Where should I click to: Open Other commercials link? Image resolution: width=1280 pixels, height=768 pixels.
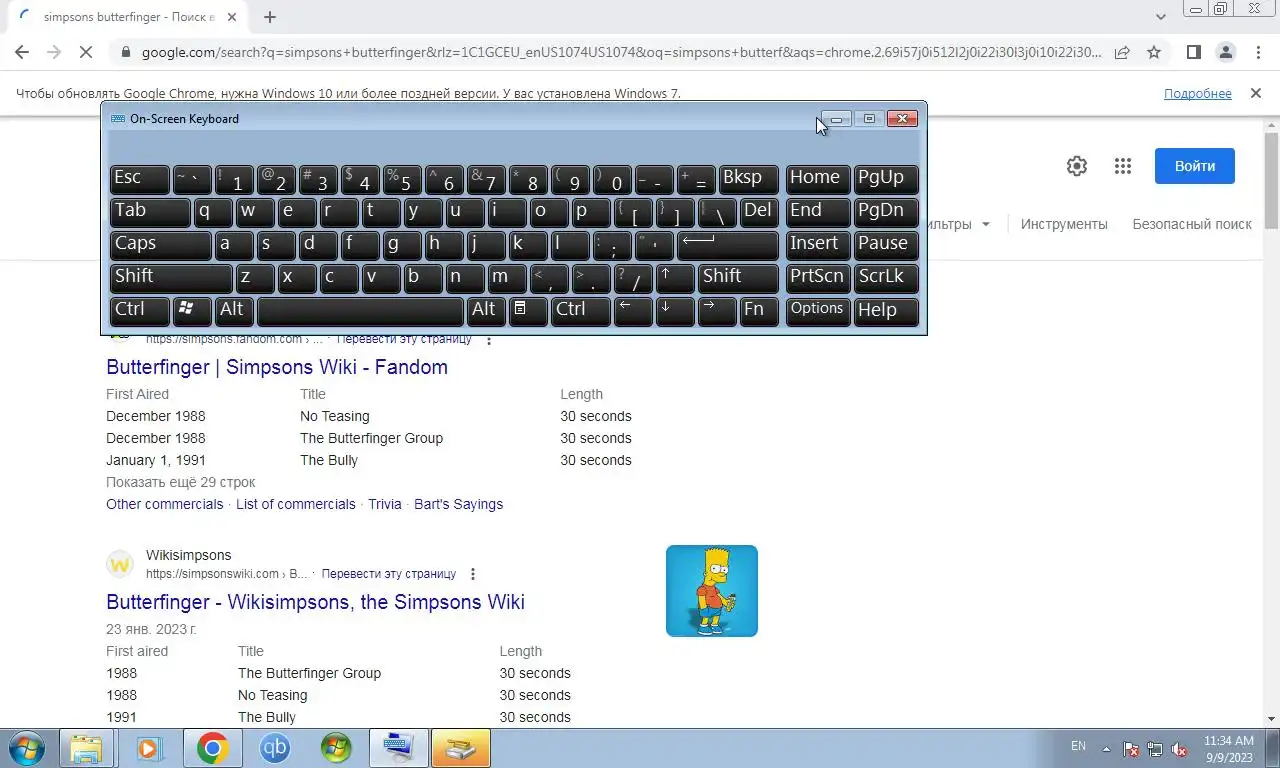pyautogui.click(x=165, y=504)
